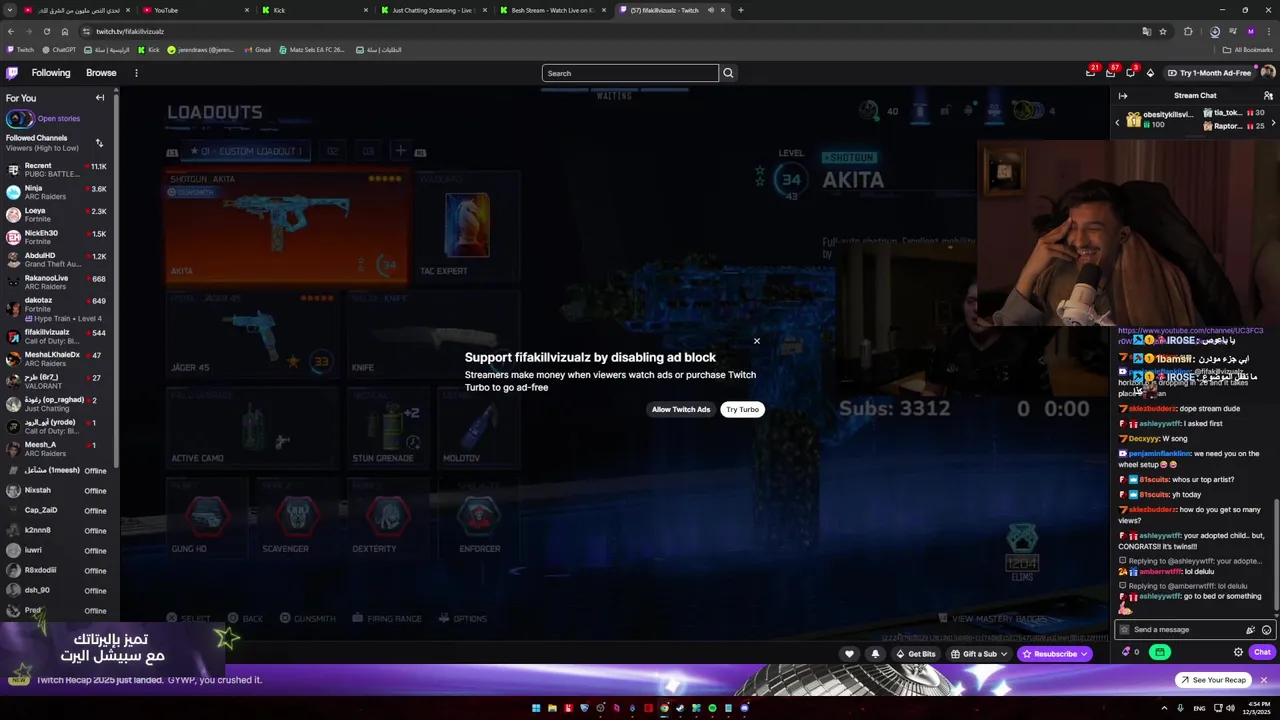Open NickEh30 channel in sidebar
Viewport: 1280px width, 720px height.
point(57,237)
